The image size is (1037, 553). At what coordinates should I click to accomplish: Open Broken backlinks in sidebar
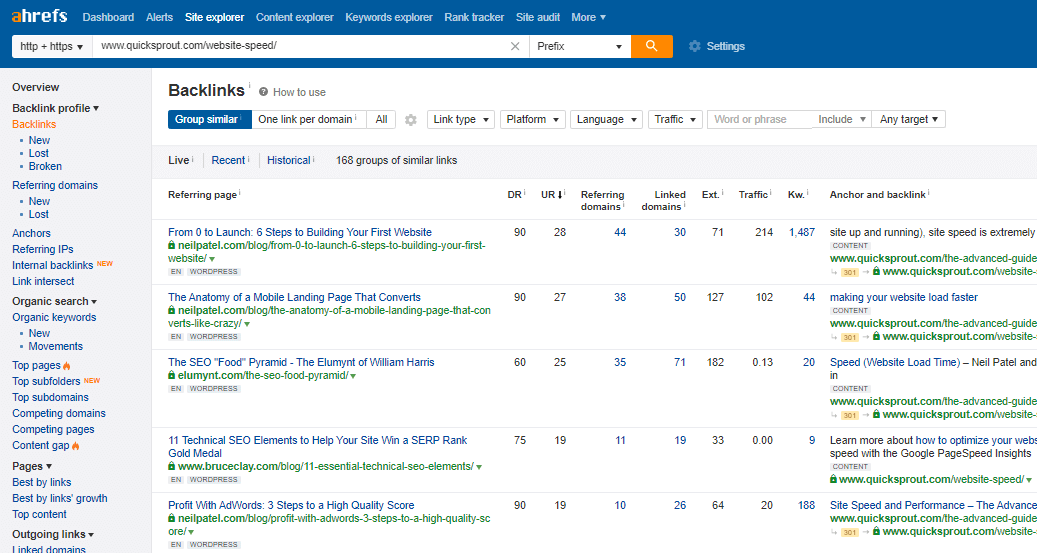(45, 166)
